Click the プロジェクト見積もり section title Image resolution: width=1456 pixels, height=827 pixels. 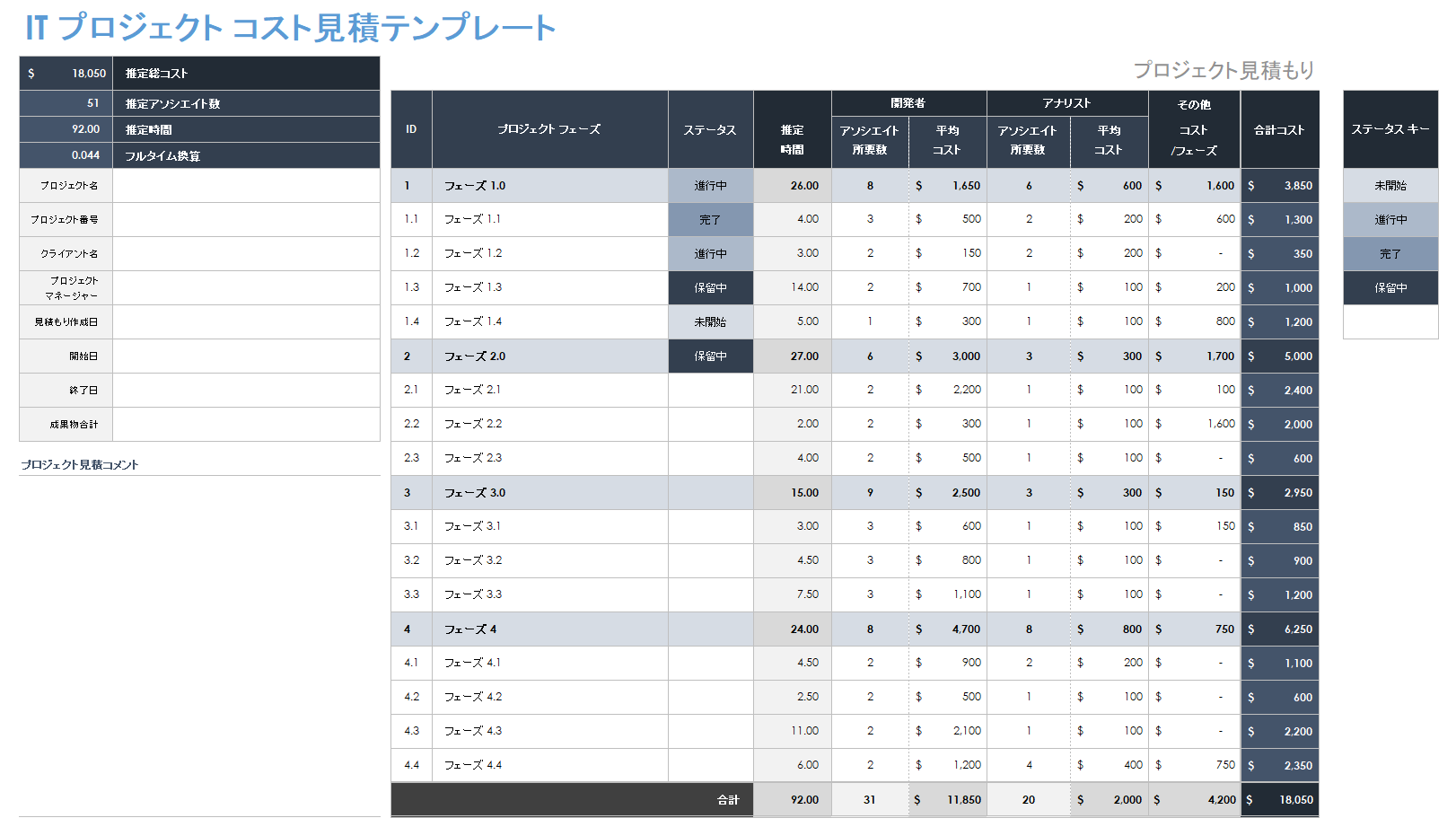pos(1224,70)
